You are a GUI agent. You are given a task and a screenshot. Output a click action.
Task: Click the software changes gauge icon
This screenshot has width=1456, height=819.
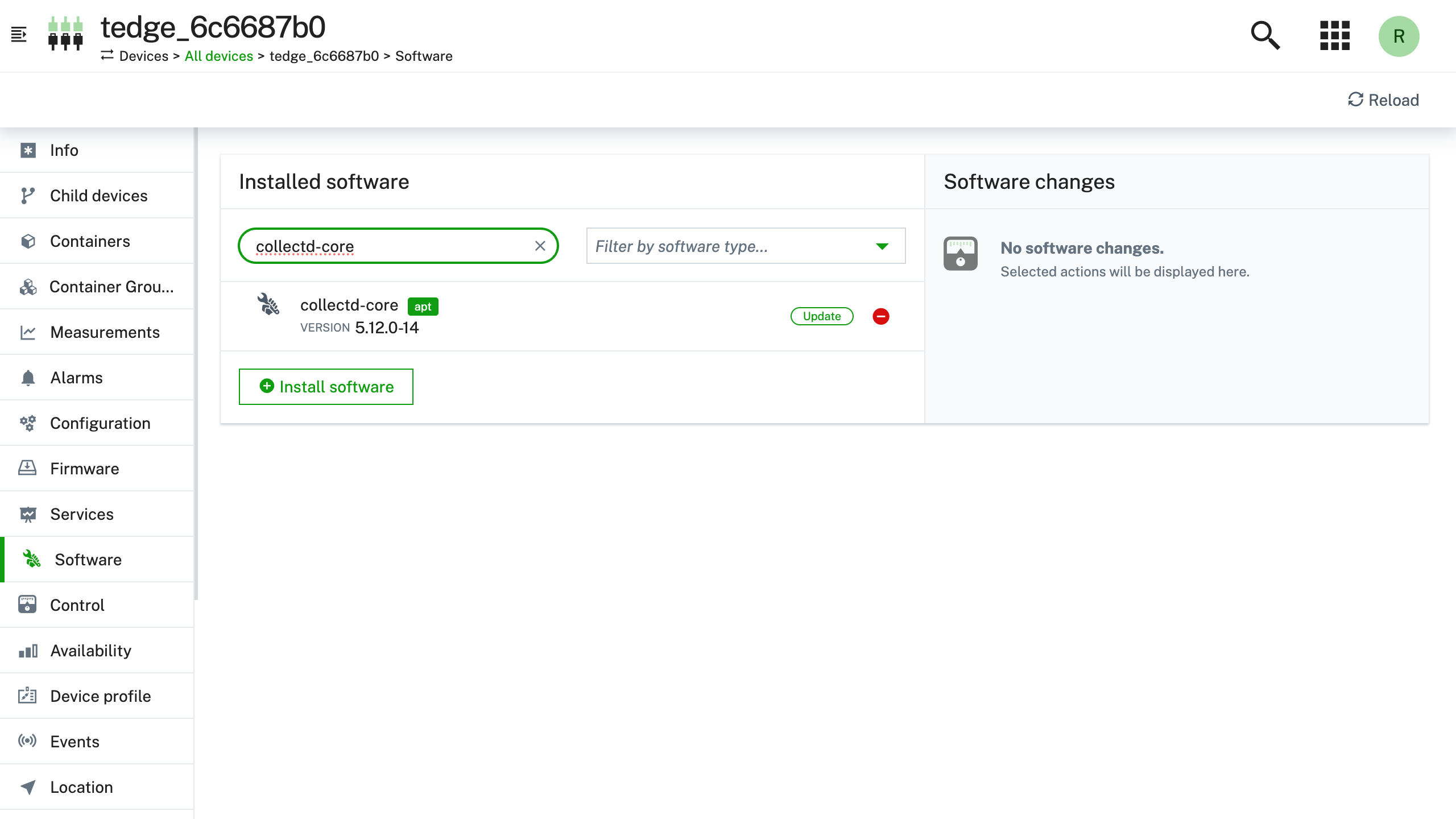tap(961, 254)
